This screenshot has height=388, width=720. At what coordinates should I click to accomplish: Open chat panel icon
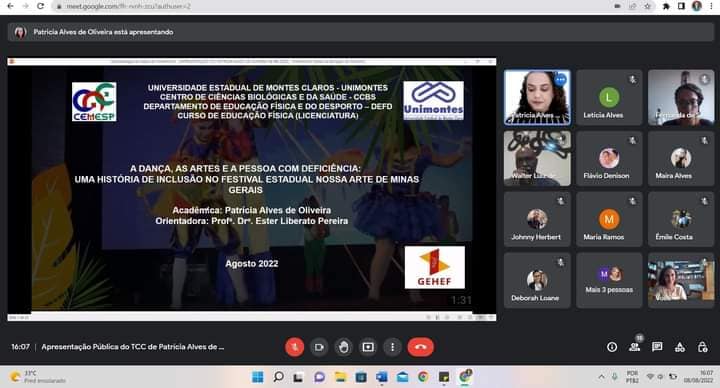pos(657,347)
